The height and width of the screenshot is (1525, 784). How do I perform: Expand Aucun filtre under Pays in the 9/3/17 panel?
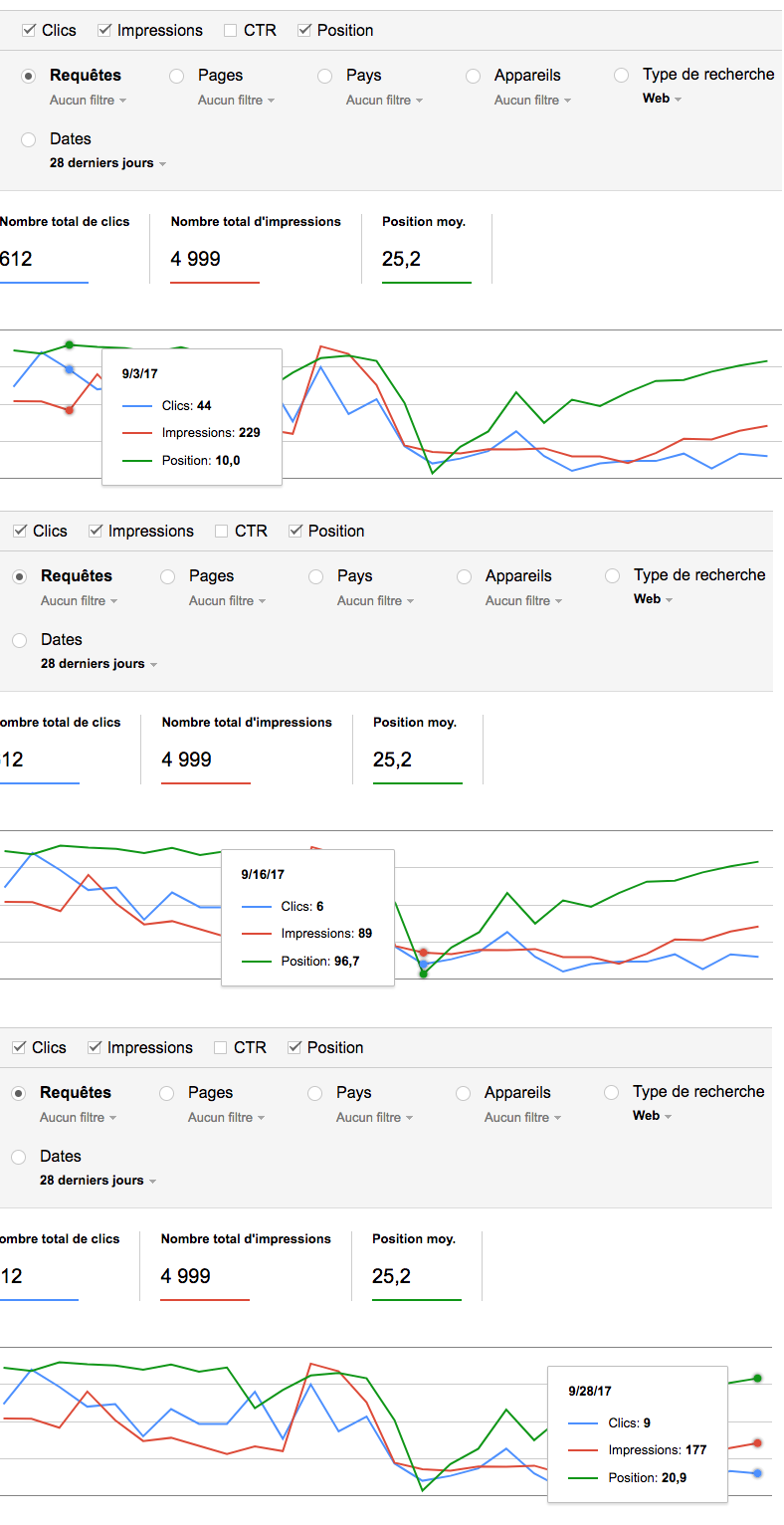(x=385, y=101)
